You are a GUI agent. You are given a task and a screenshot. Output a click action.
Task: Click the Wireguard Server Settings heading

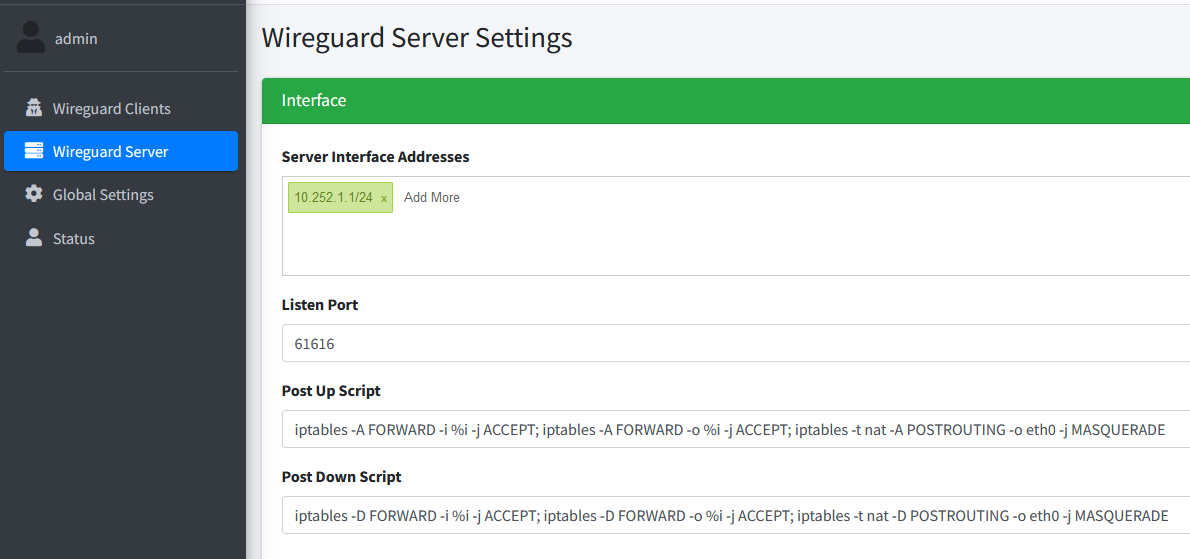[x=417, y=37]
